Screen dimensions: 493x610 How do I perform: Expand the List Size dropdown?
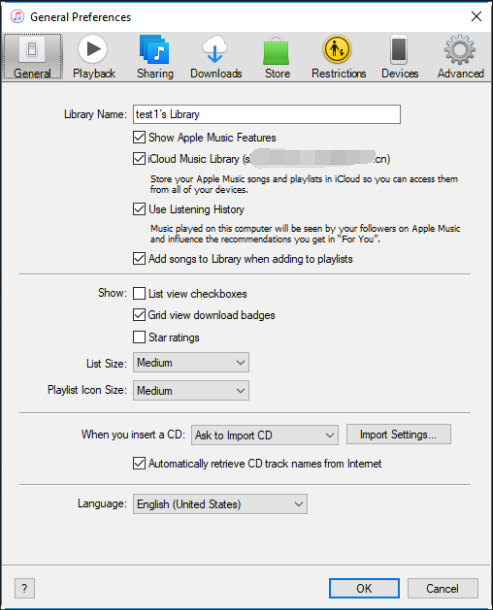(191, 363)
